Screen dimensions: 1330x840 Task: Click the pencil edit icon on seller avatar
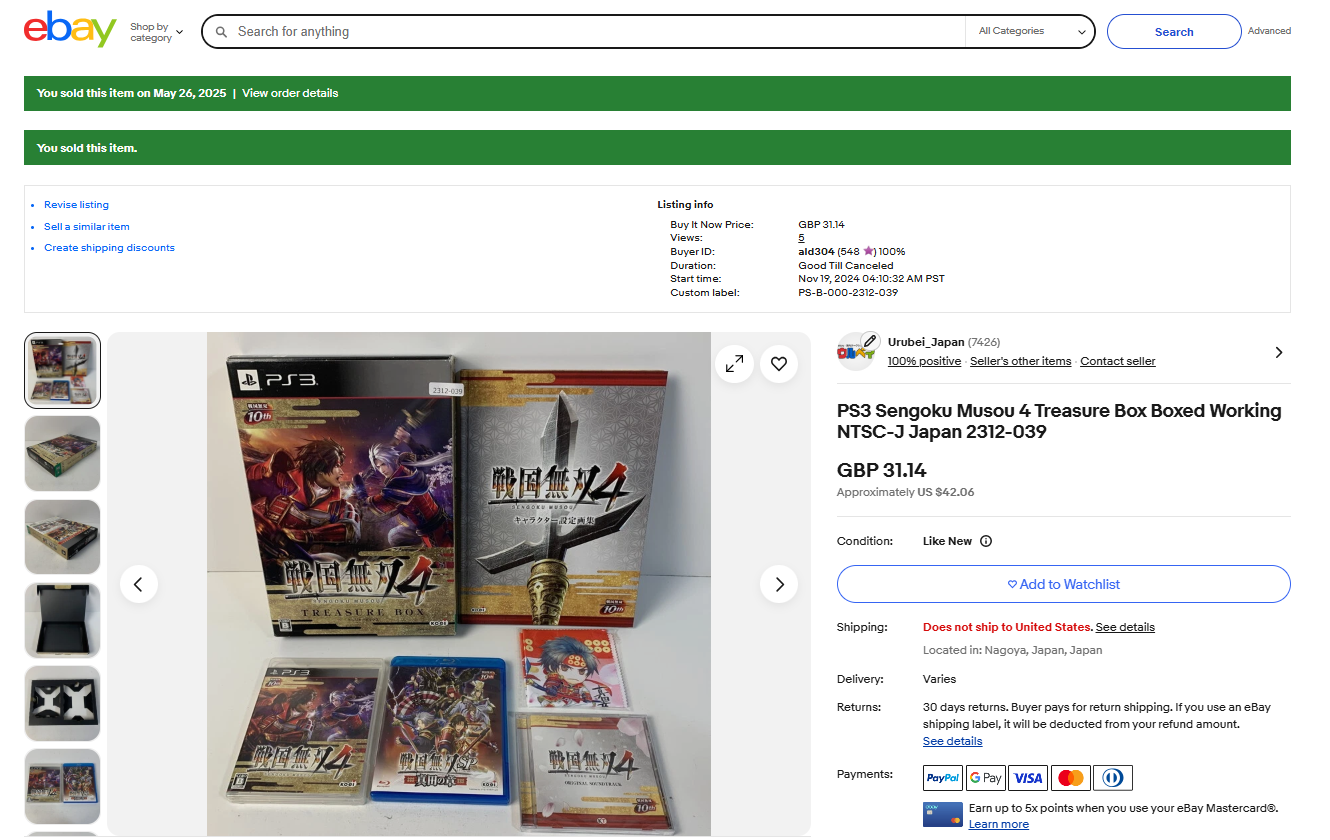870,340
